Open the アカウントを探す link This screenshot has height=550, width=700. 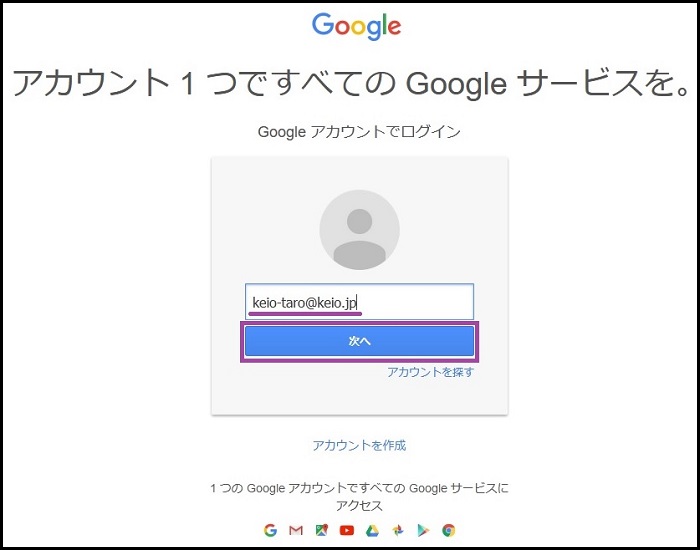[x=430, y=372]
